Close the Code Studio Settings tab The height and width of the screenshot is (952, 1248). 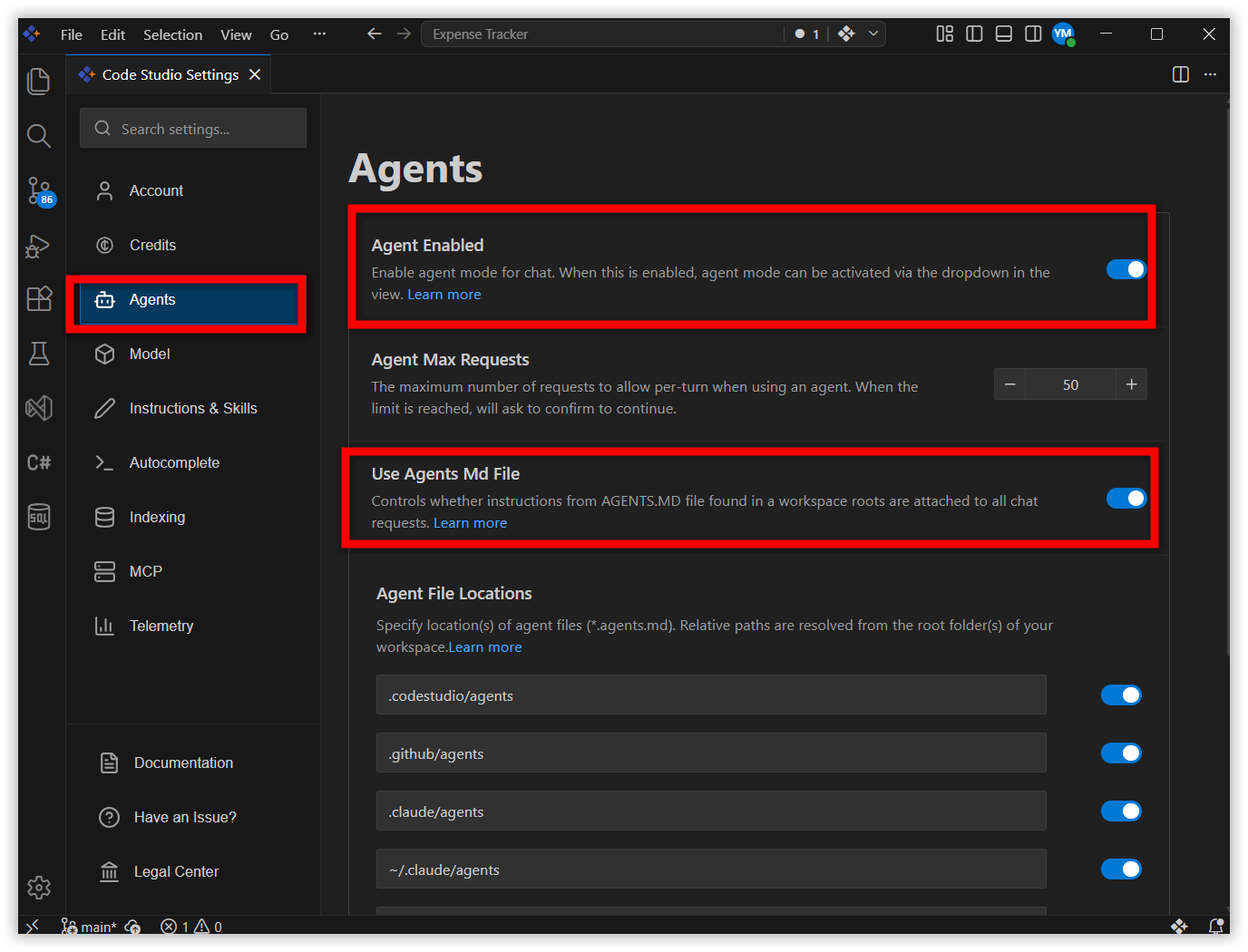click(255, 74)
